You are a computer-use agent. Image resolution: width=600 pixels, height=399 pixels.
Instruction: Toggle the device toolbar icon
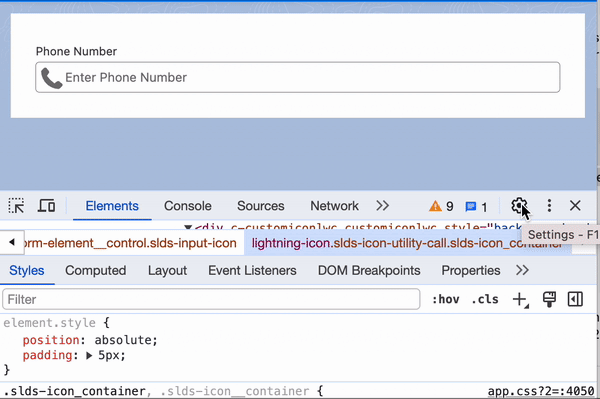[46, 206]
